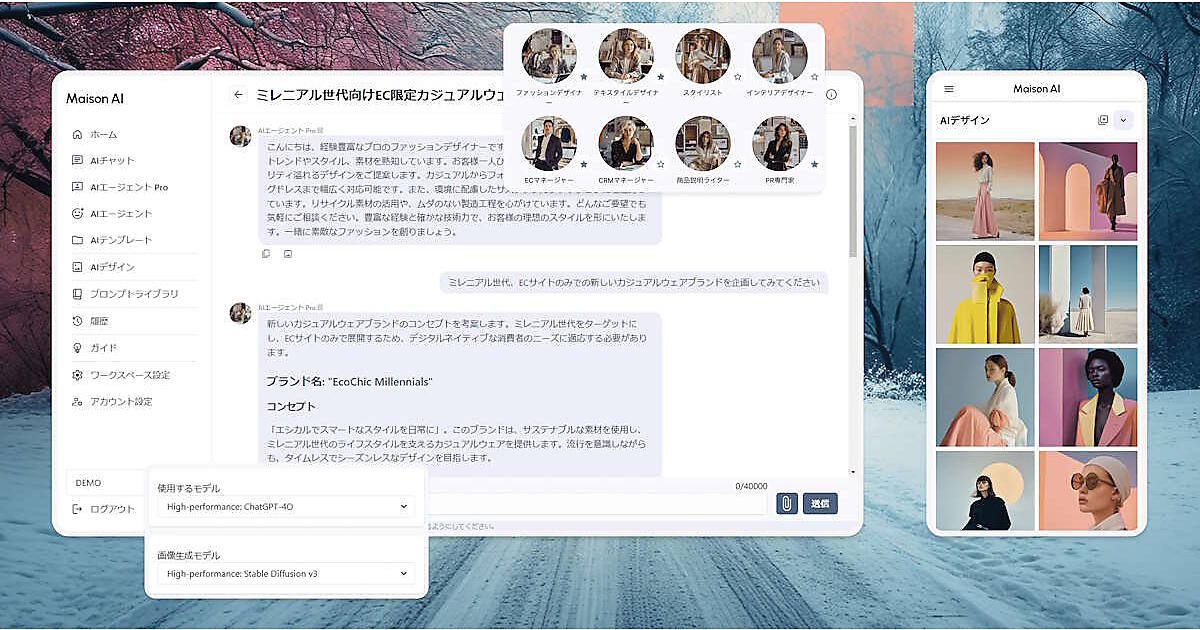
Task: Go to プロンプトライブラリ in sidebar
Action: click(x=133, y=294)
